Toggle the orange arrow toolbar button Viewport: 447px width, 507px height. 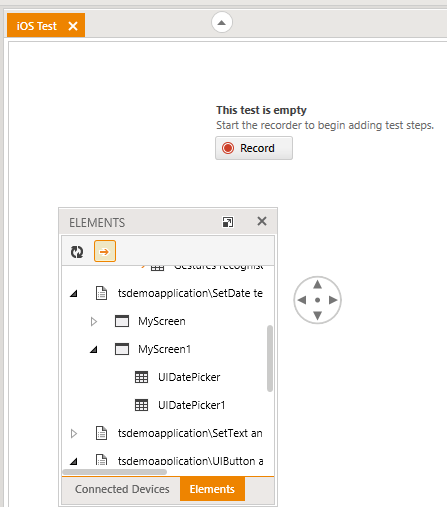coord(105,251)
